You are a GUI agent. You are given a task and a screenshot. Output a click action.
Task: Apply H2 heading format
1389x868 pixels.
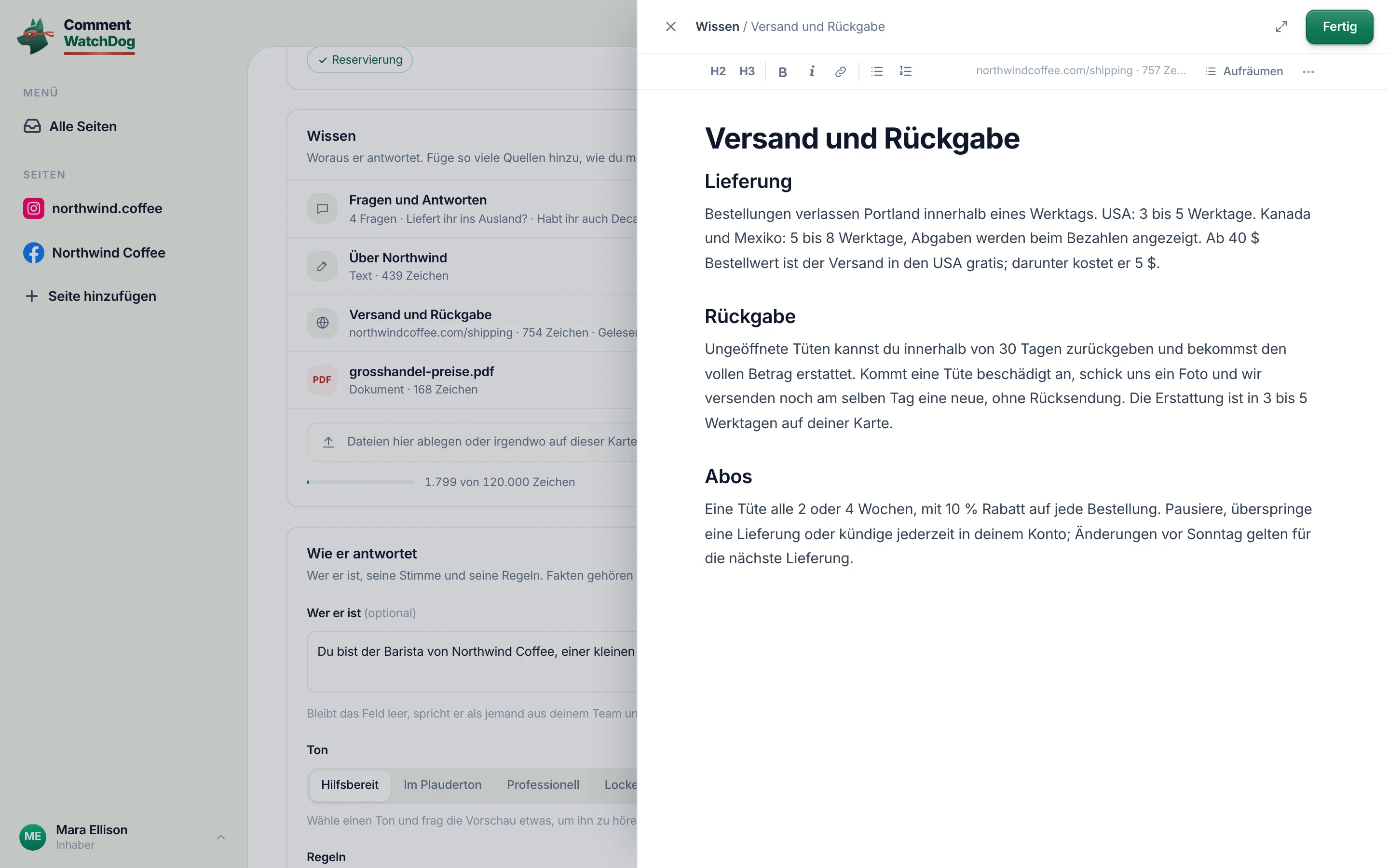(718, 71)
